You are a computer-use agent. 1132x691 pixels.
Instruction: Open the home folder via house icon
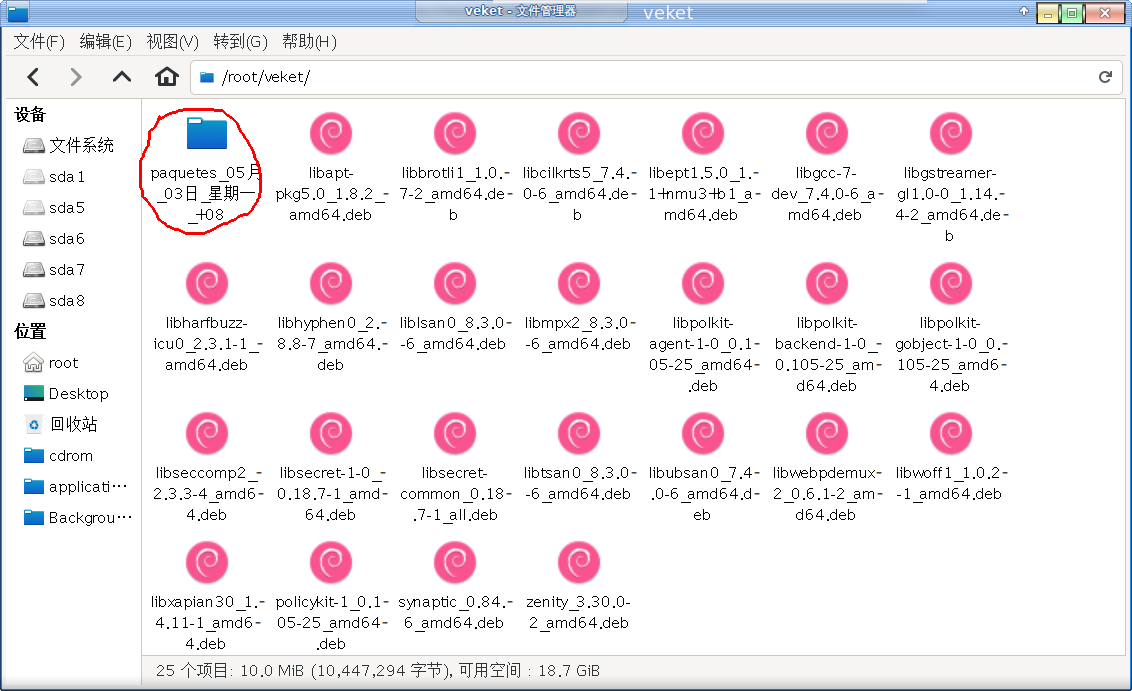point(167,77)
